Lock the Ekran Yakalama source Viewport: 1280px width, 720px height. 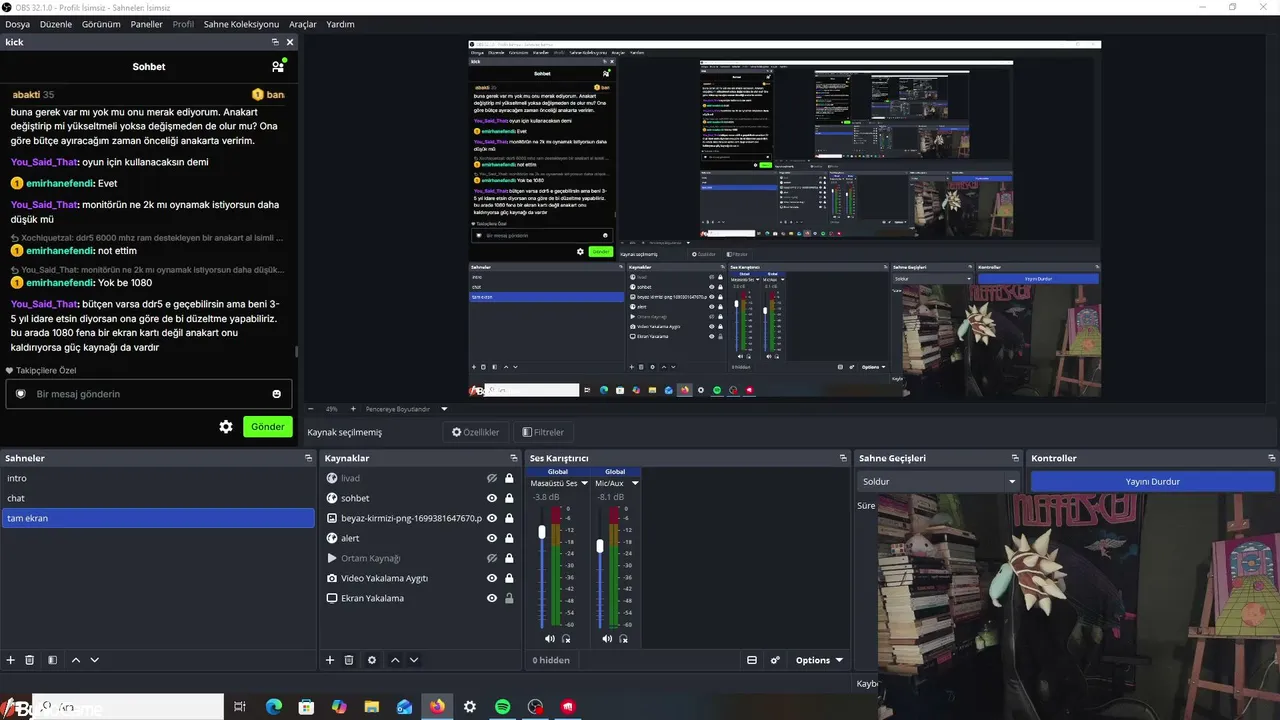pyautogui.click(x=509, y=598)
